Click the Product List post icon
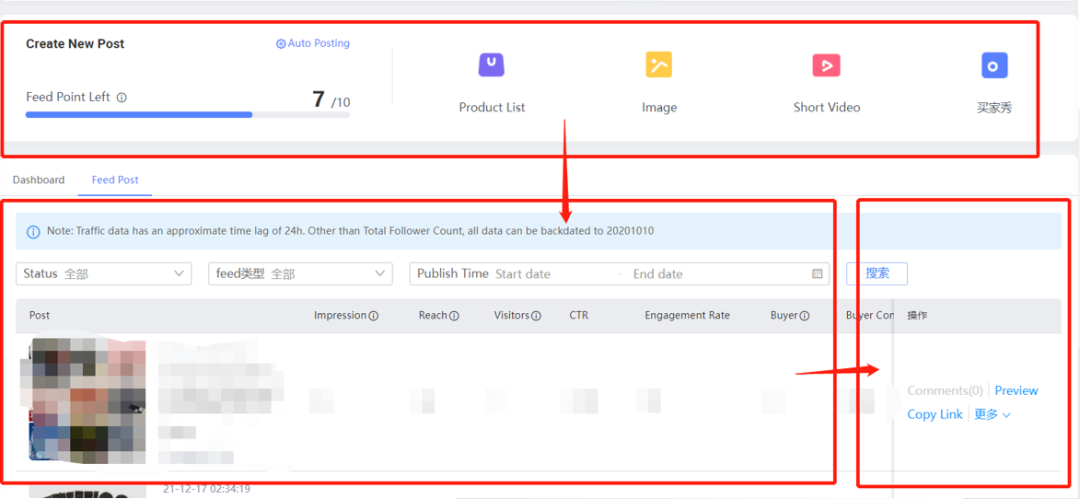The image size is (1080, 499). (491, 66)
